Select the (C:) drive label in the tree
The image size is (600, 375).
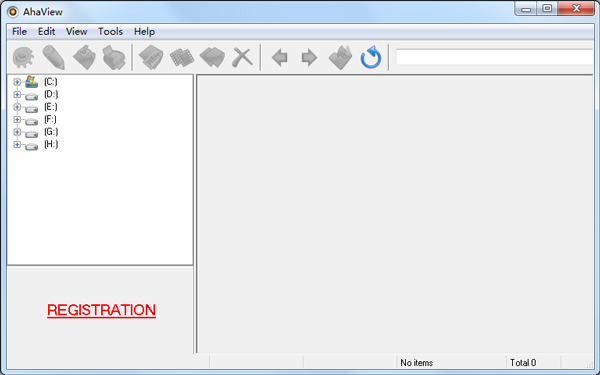point(51,82)
